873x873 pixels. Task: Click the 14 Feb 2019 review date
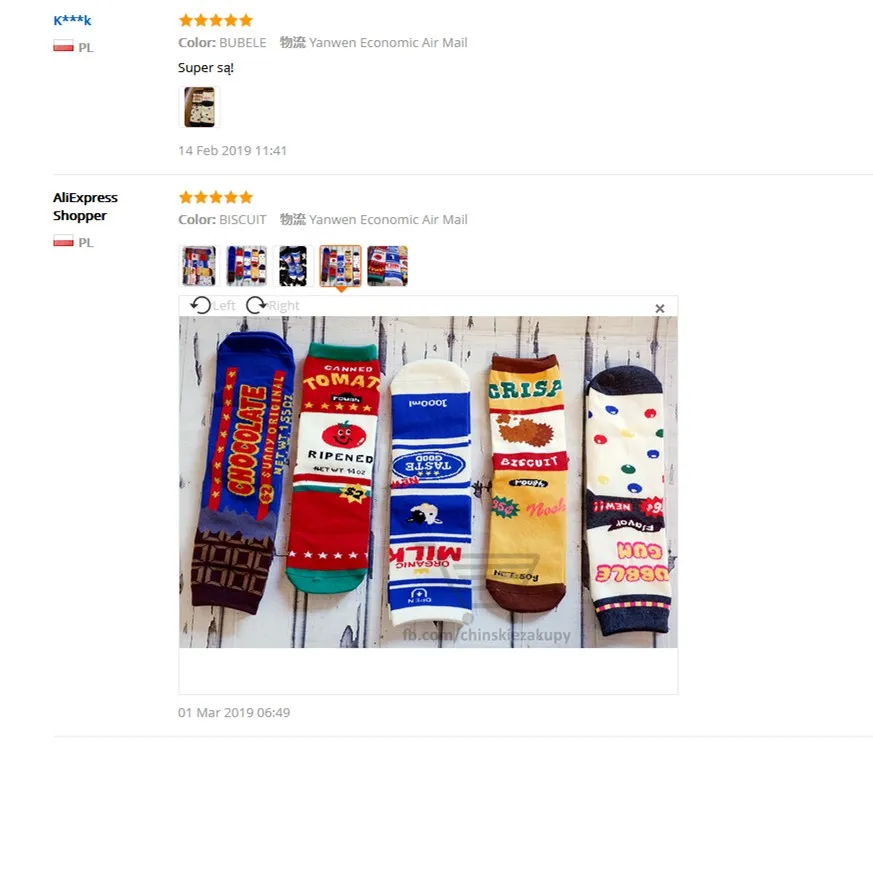[232, 151]
